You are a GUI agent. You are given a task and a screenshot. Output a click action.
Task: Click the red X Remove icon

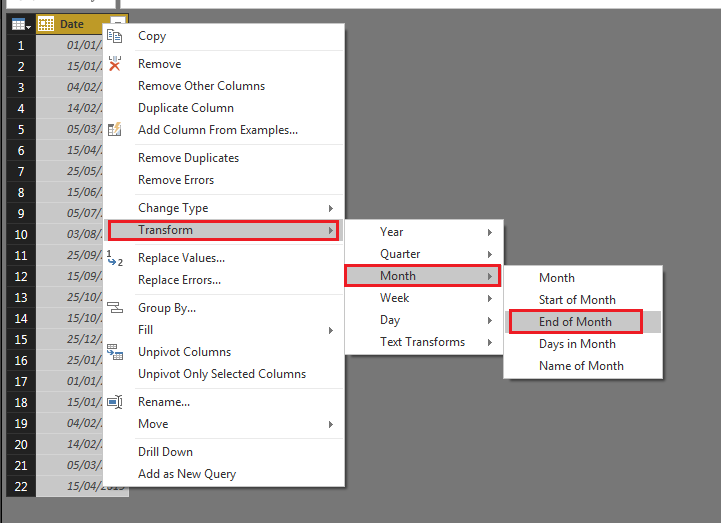click(114, 64)
